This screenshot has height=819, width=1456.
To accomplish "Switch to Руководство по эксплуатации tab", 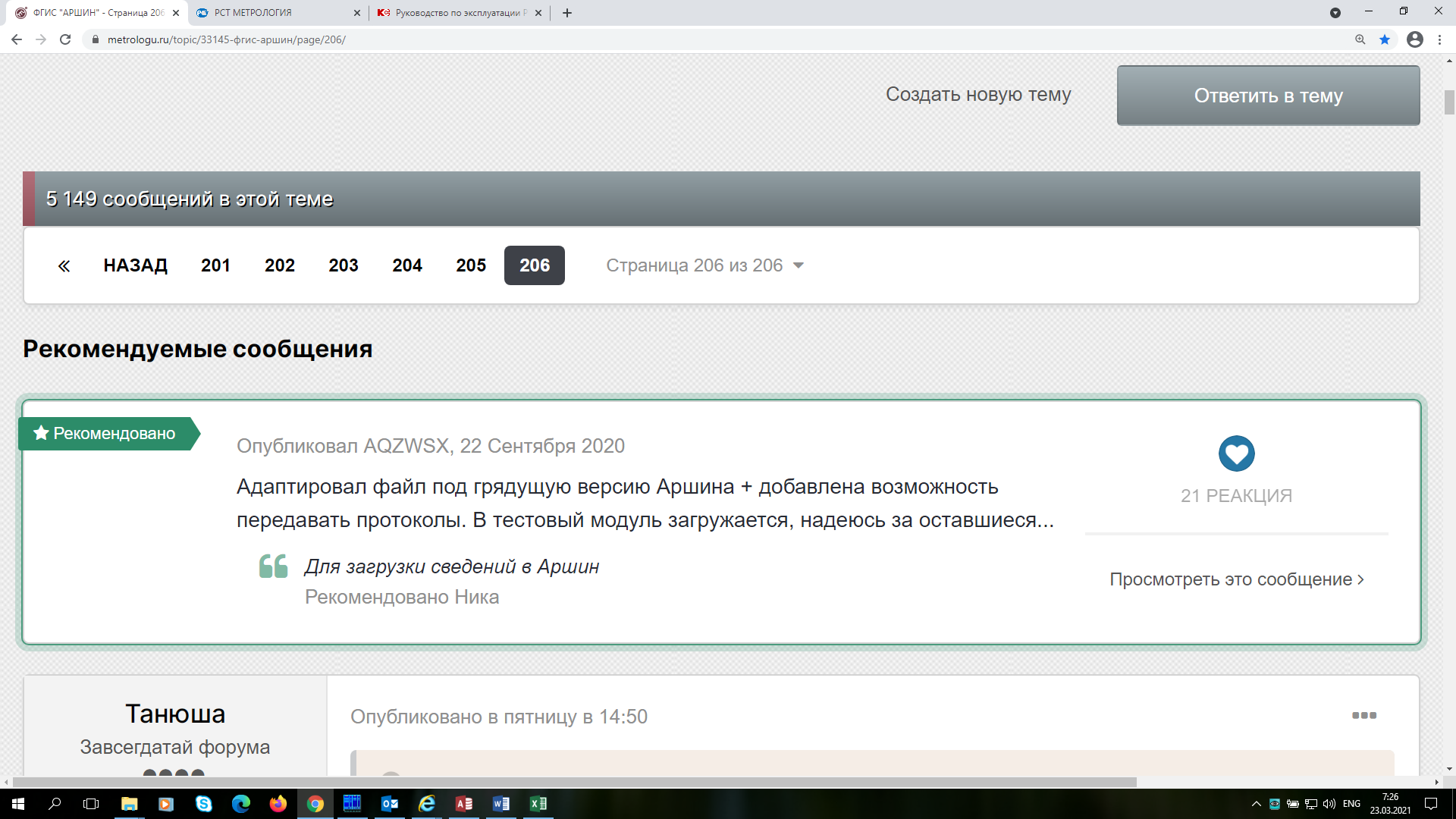I will click(x=455, y=13).
